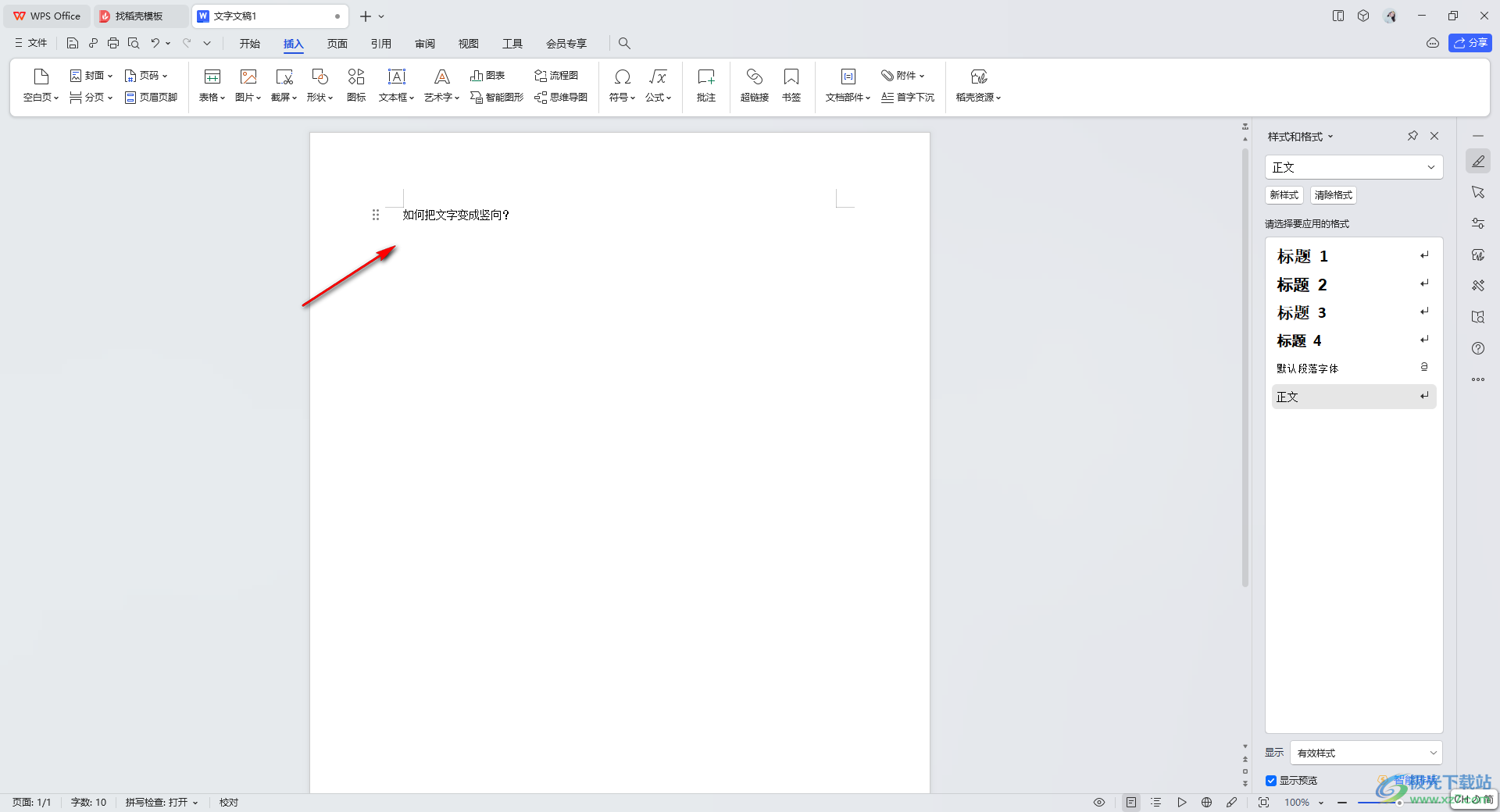Insert a 超链接 hyperlink
The image size is (1500, 812).
[x=755, y=85]
